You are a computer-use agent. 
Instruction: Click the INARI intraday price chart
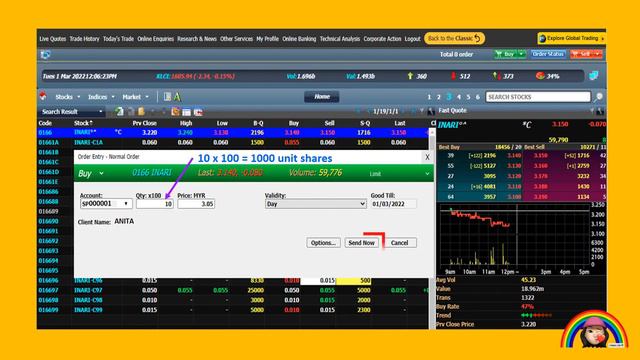514,235
